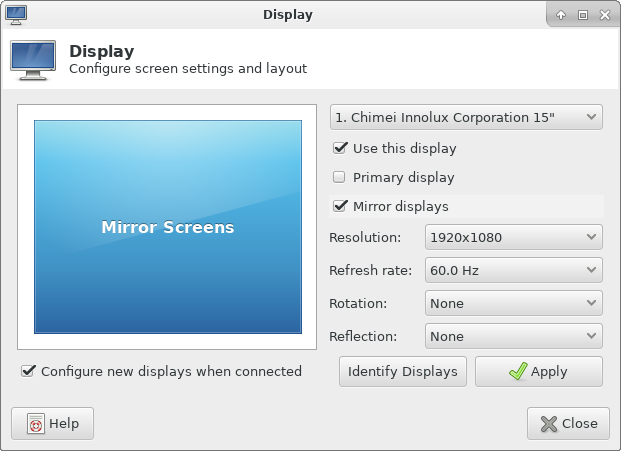Open the Rotation dropdown
The image size is (621, 451).
[x=513, y=304]
